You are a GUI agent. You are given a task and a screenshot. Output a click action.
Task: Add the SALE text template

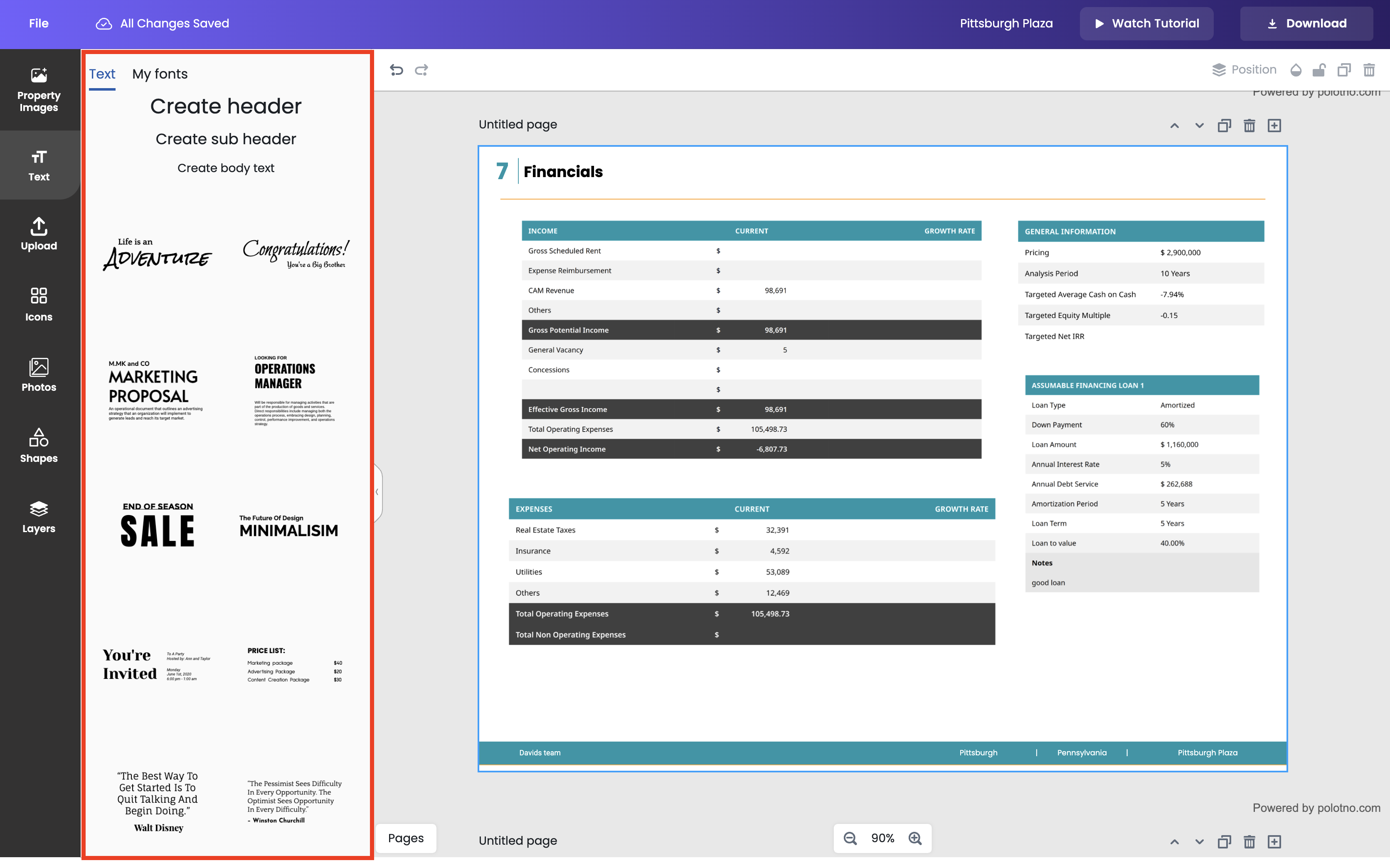pyautogui.click(x=157, y=524)
